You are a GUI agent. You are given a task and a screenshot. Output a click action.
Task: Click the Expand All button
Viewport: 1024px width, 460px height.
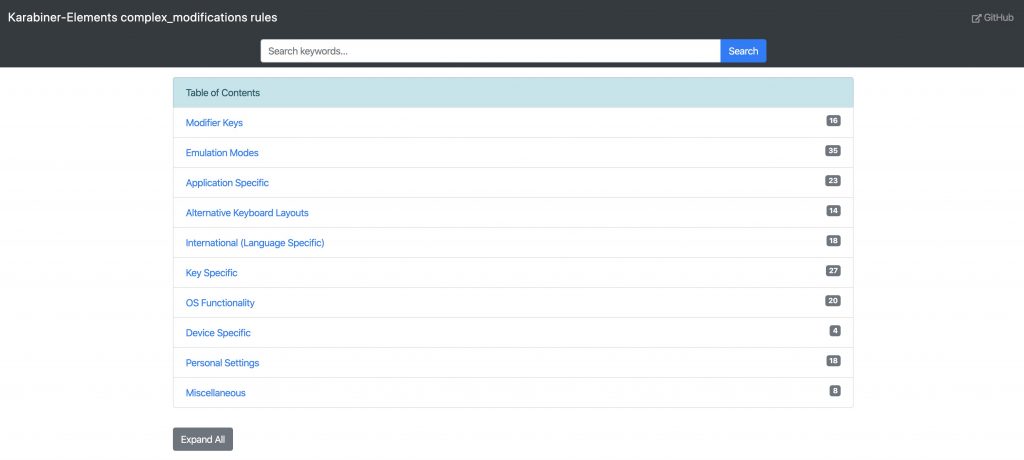[202, 439]
